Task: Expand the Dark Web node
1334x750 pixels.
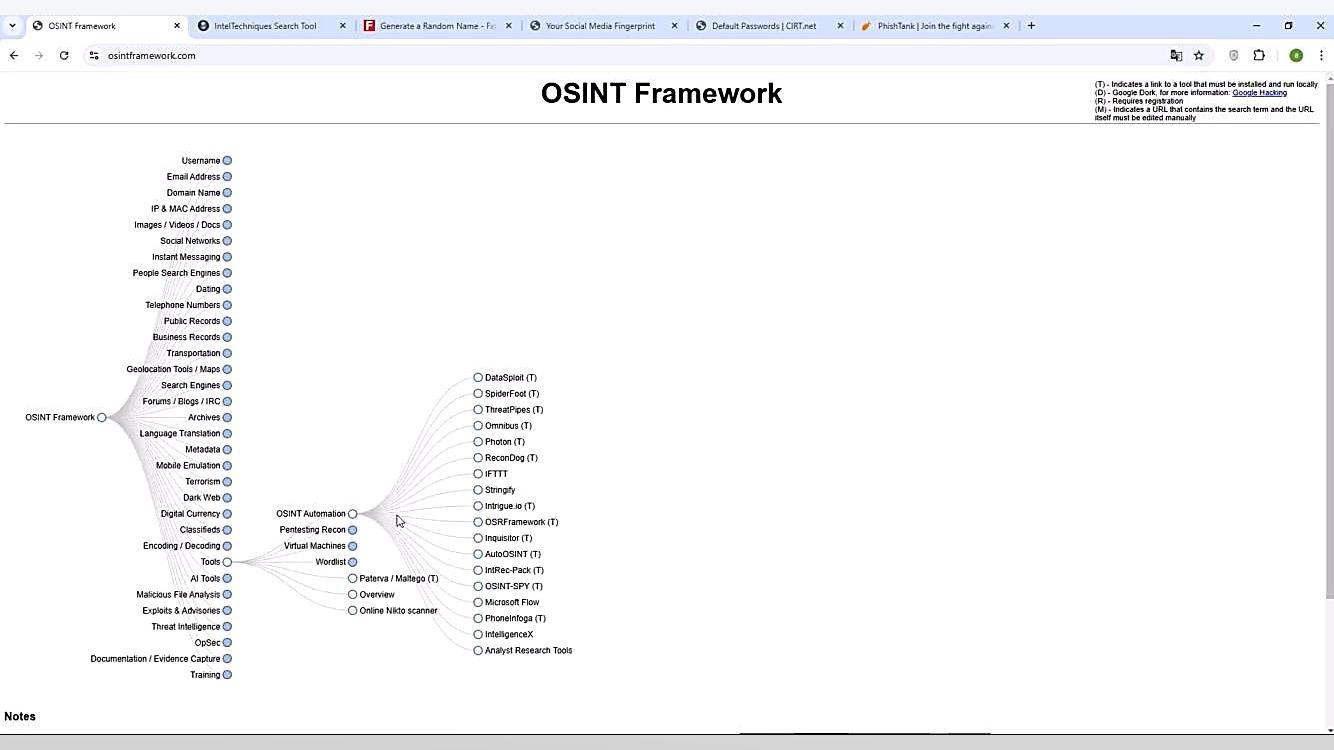Action: point(227,498)
